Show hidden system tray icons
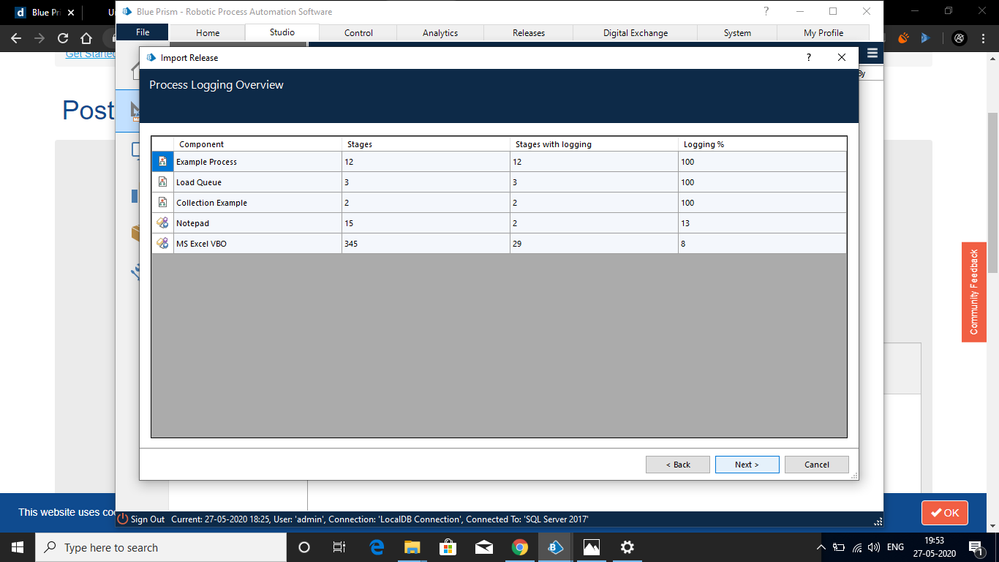Viewport: 999px width, 562px height. [821, 547]
